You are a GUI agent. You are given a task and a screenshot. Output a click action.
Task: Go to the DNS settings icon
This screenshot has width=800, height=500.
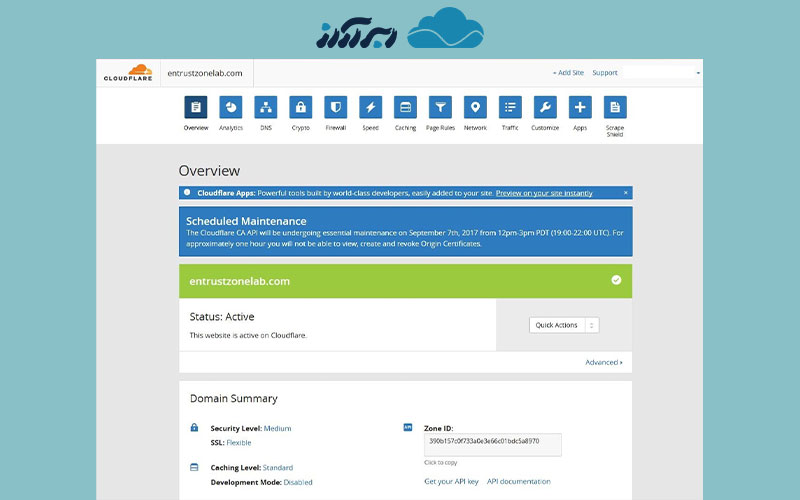pos(266,107)
